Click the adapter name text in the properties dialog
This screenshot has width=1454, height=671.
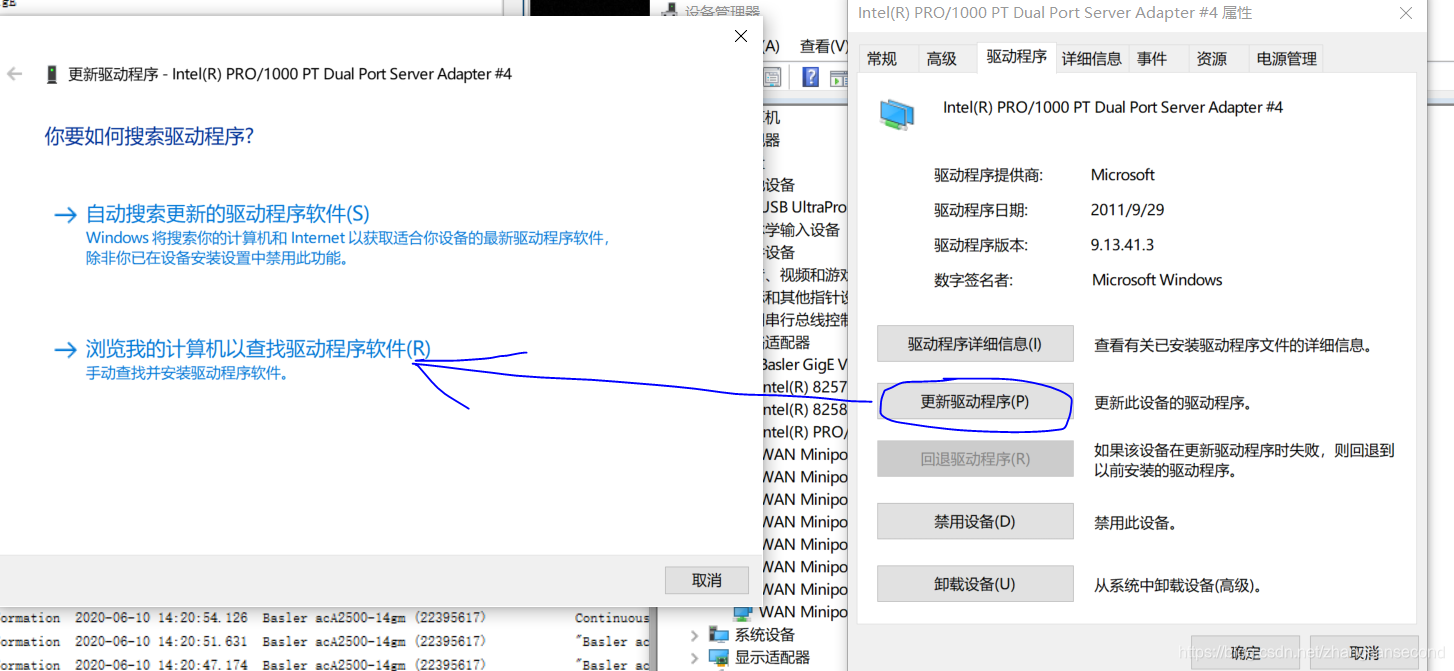(x=1113, y=107)
